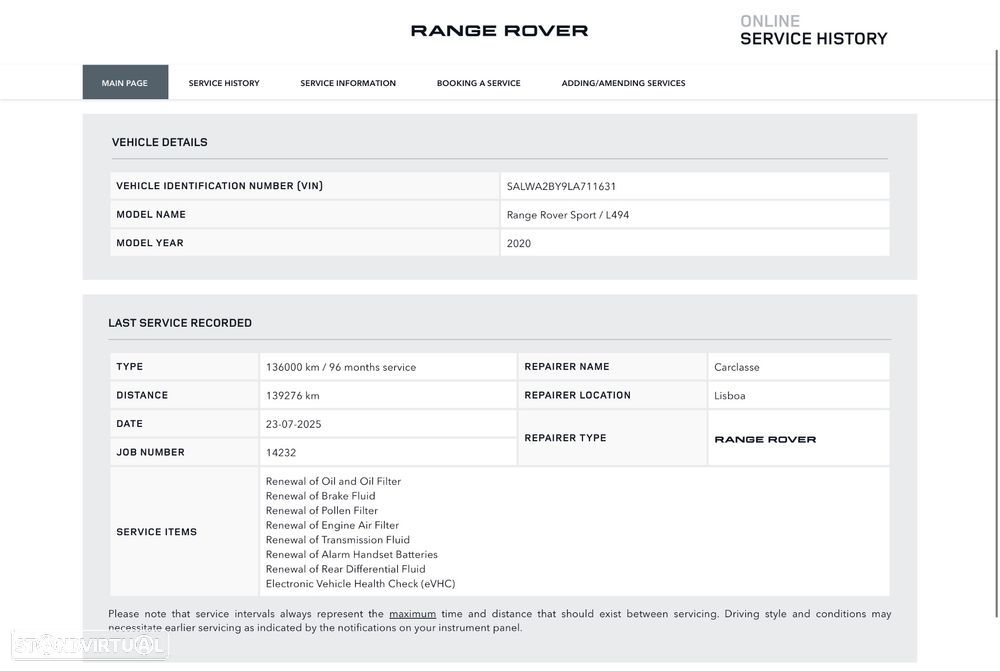Image resolution: width=1000 pixels, height=671 pixels.
Task: Click the Service Items label
Action: pos(156,532)
